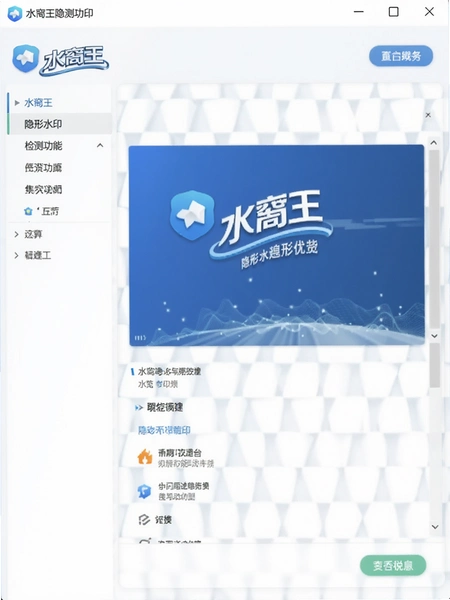Select the second sub-item beneath 检测功能
Viewport: 450px width, 600px height.
[43, 189]
